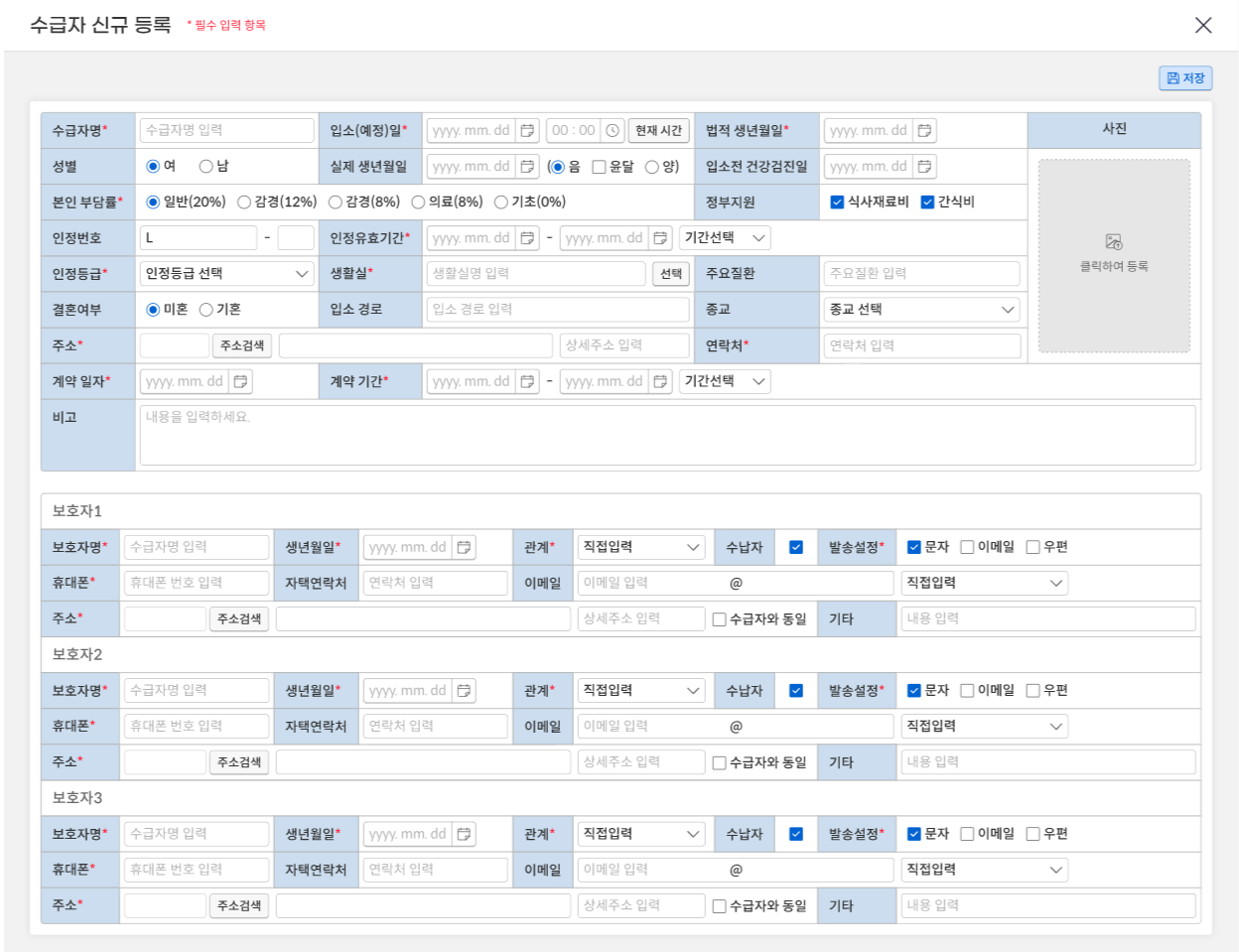Click the 클릭하여 등록 photo area
The width and height of the screenshot is (1239, 952).
click(x=1114, y=256)
